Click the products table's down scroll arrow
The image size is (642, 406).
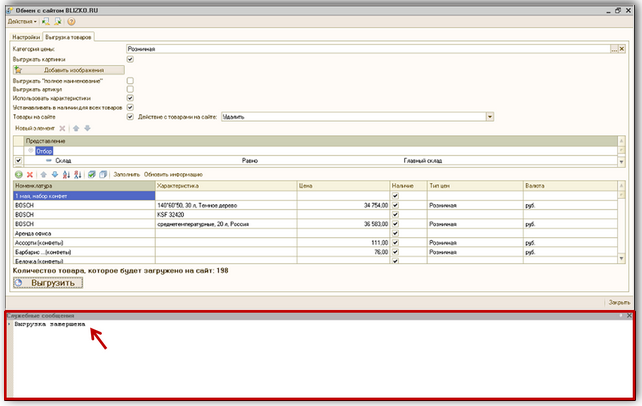coord(622,259)
